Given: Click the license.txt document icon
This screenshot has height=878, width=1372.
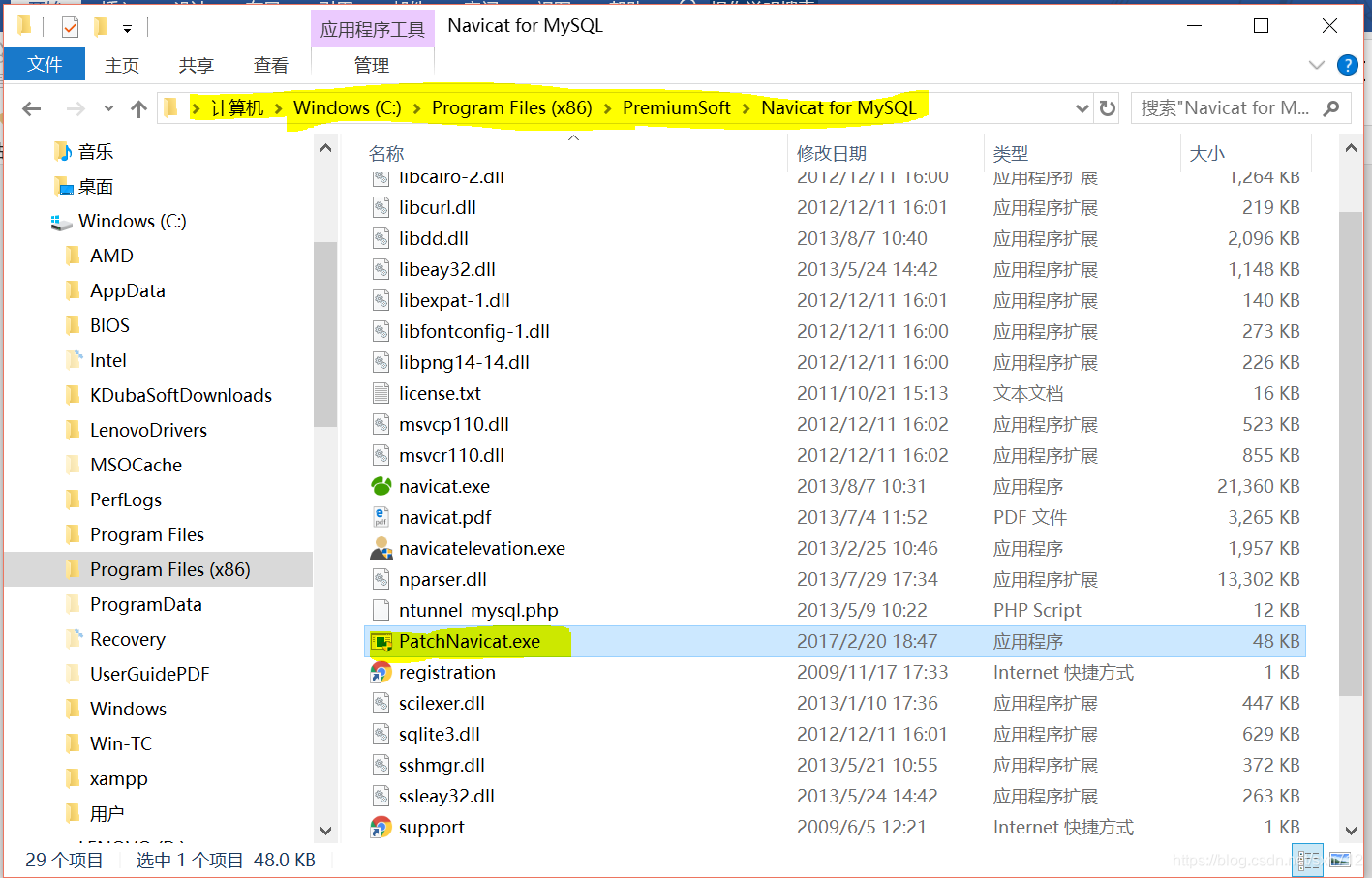Looking at the screenshot, I should 381,393.
